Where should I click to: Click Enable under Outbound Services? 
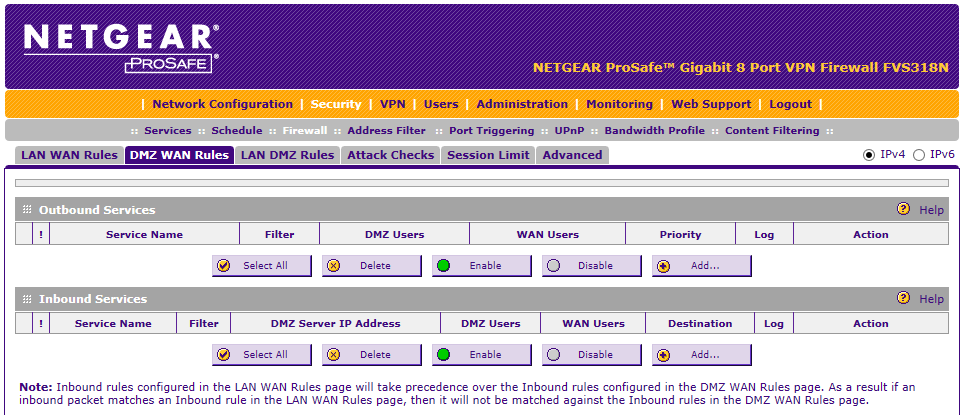point(482,265)
